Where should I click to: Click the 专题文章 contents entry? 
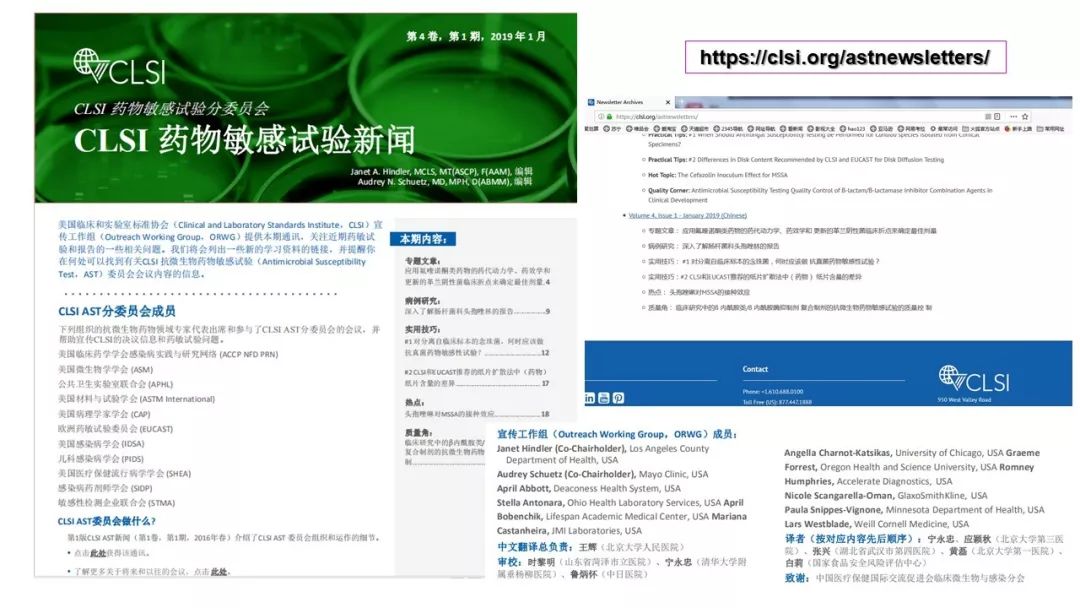(x=477, y=271)
